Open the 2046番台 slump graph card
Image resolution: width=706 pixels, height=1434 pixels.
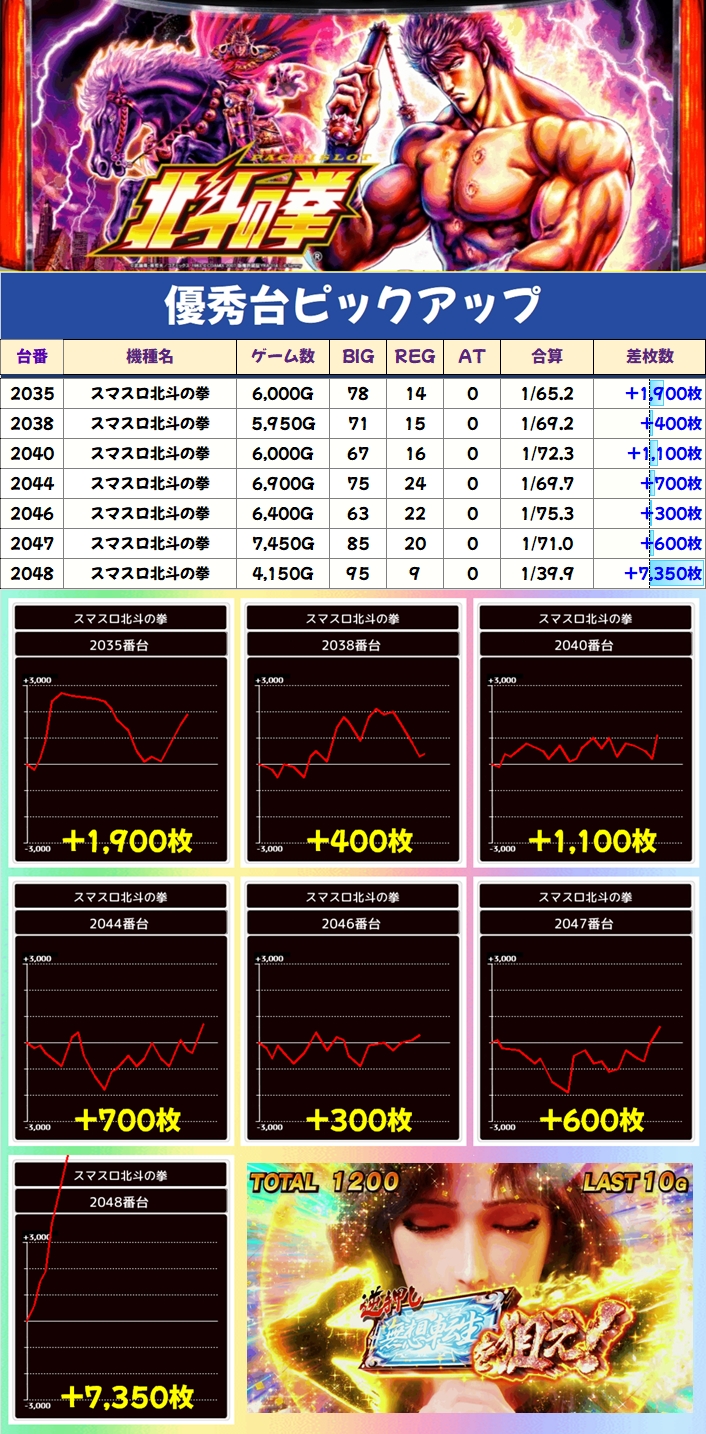[352, 1011]
